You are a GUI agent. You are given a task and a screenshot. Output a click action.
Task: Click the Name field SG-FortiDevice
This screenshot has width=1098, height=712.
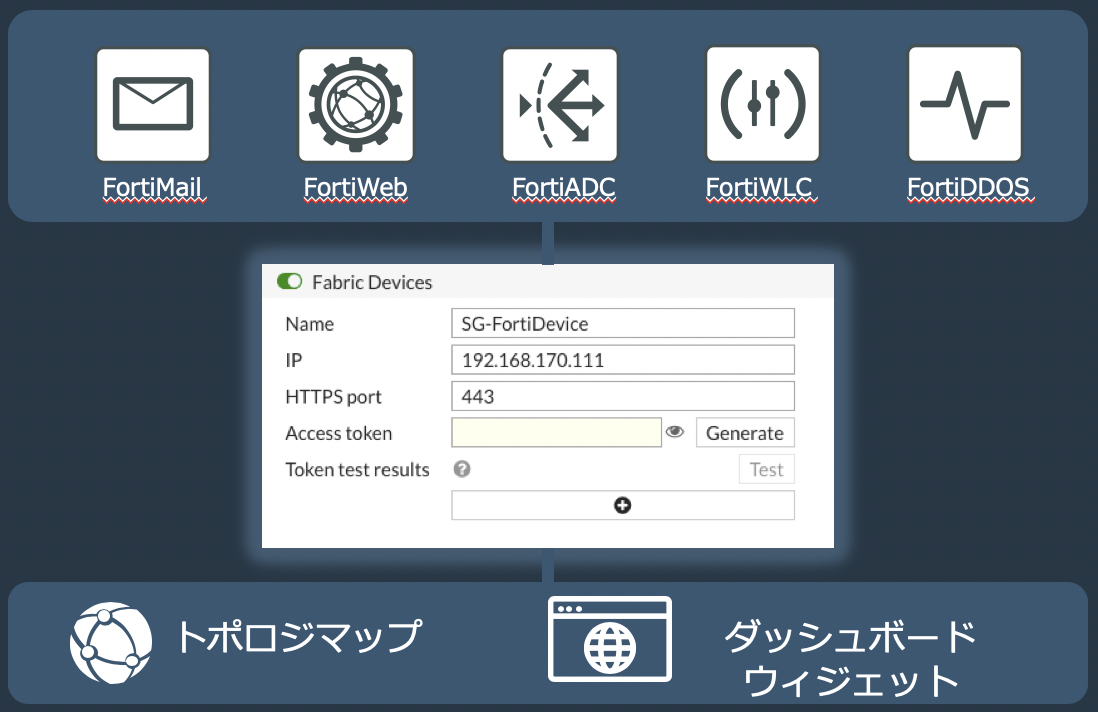(x=623, y=323)
